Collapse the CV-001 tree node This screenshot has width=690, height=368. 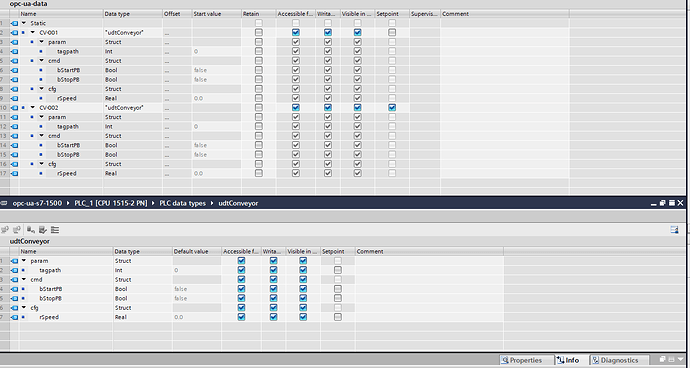point(33,33)
